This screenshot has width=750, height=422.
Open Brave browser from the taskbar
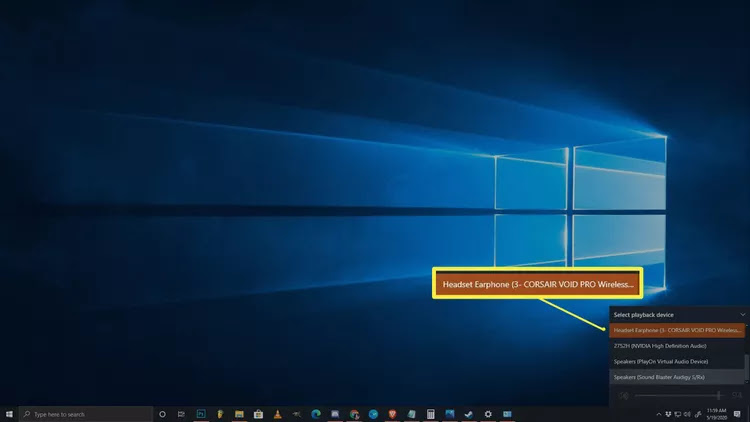(x=392, y=414)
